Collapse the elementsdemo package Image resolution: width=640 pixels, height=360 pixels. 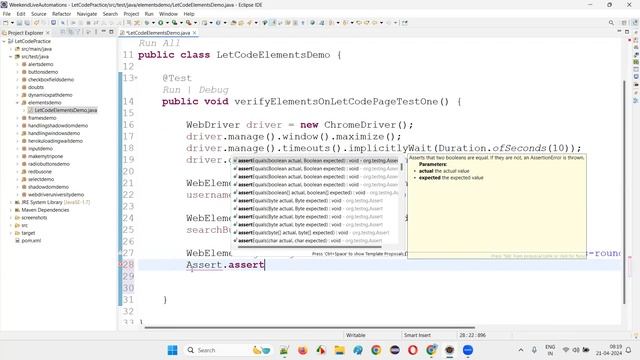[18, 102]
